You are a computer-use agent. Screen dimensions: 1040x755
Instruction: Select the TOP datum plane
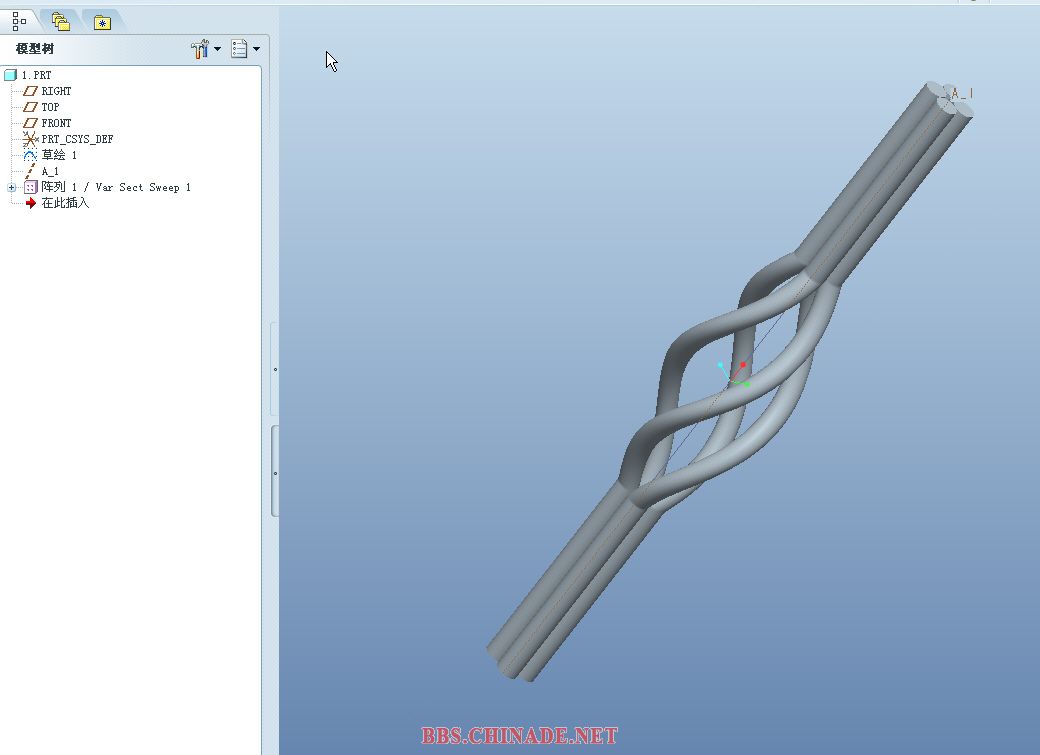(50, 107)
